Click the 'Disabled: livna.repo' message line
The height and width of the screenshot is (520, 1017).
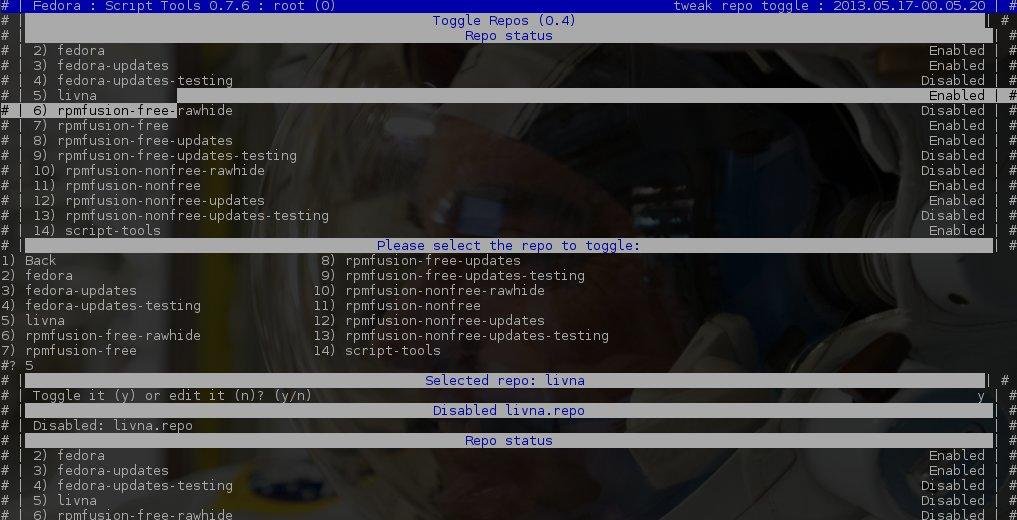[113, 426]
